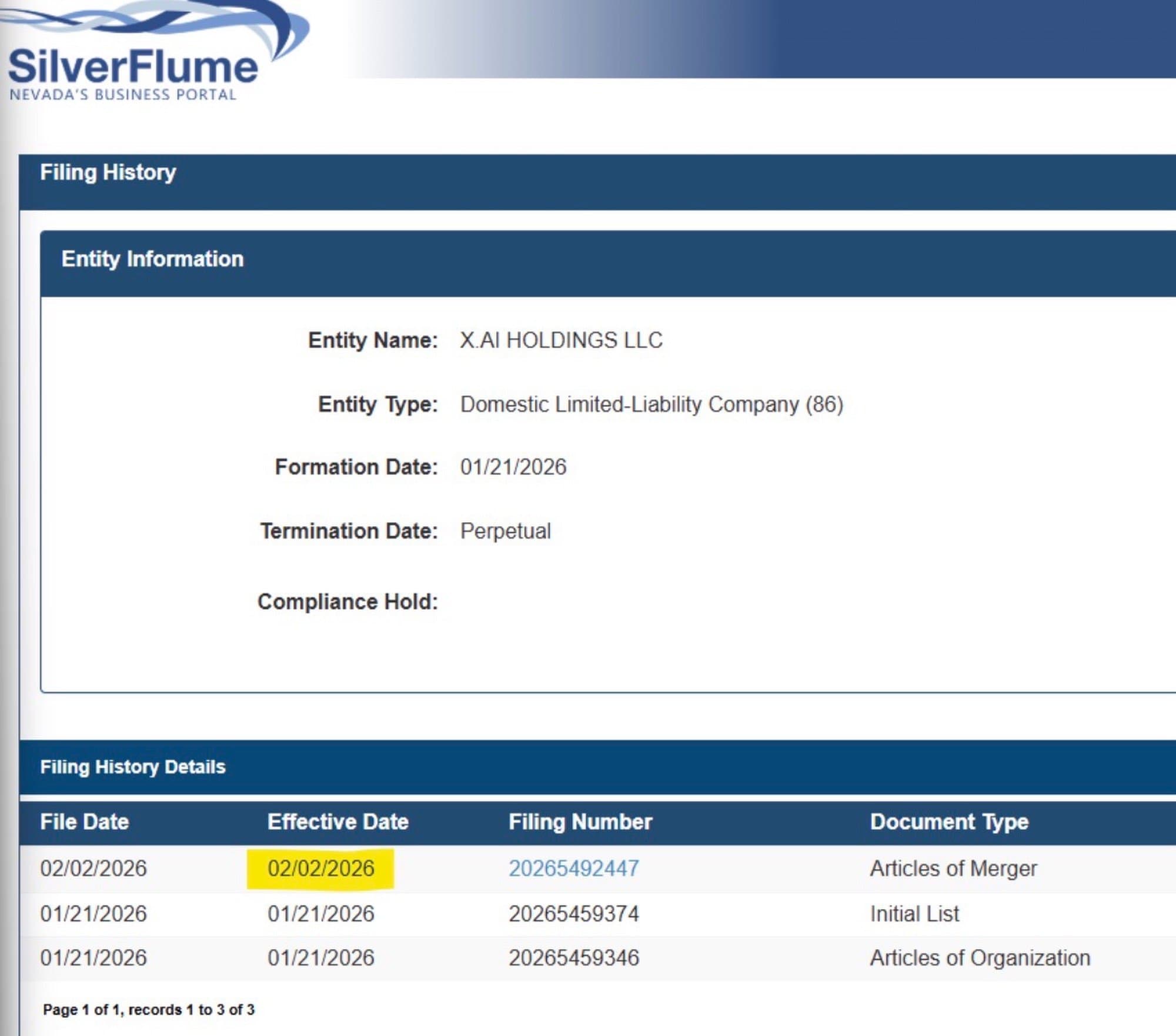The width and height of the screenshot is (1176, 1036).
Task: Click the Filing History heading
Action: click(x=108, y=172)
